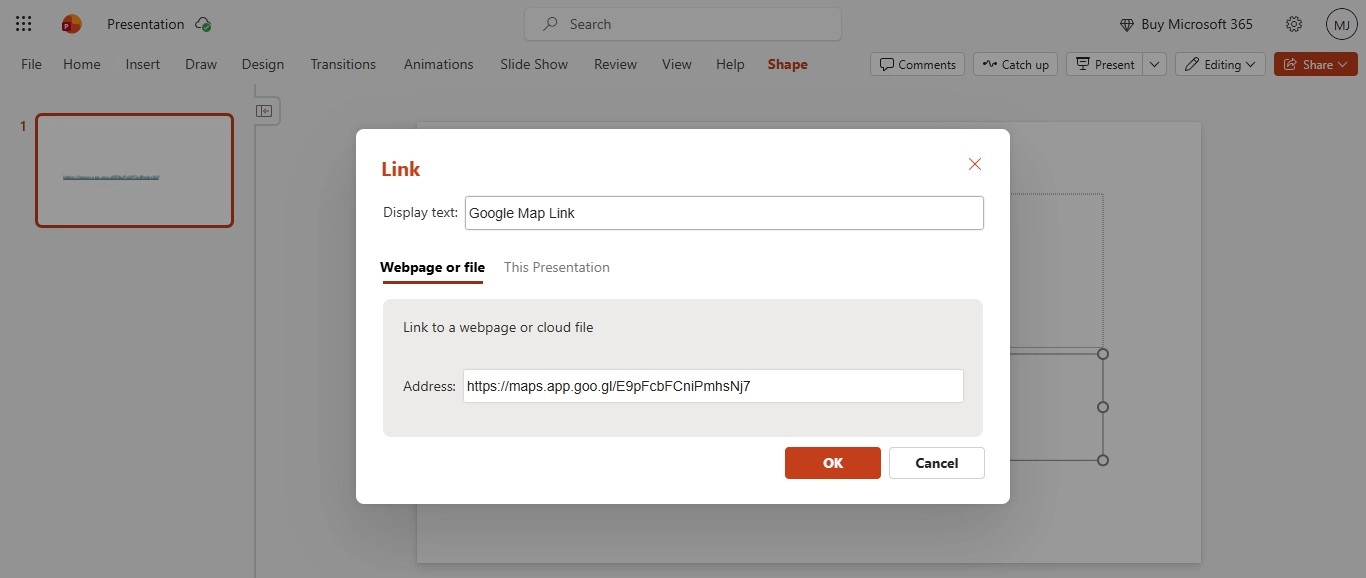Click the PowerPoint application icon
This screenshot has width=1366, height=578.
click(x=70, y=23)
